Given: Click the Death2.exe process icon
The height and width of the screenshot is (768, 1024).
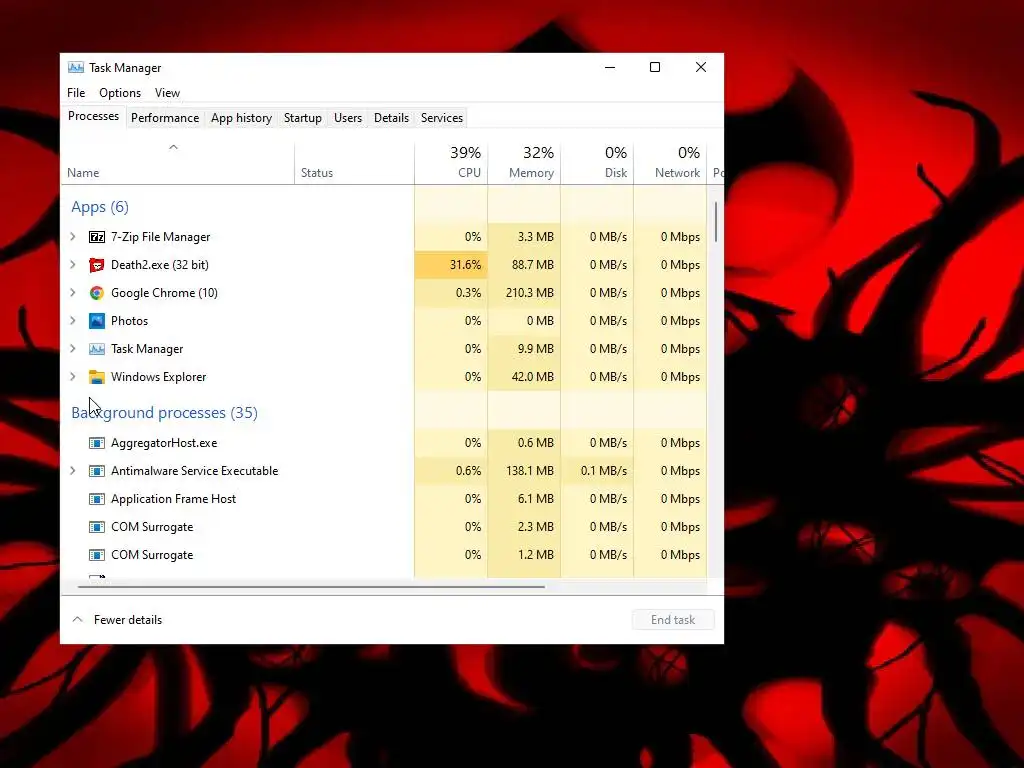Looking at the screenshot, I should point(97,265).
